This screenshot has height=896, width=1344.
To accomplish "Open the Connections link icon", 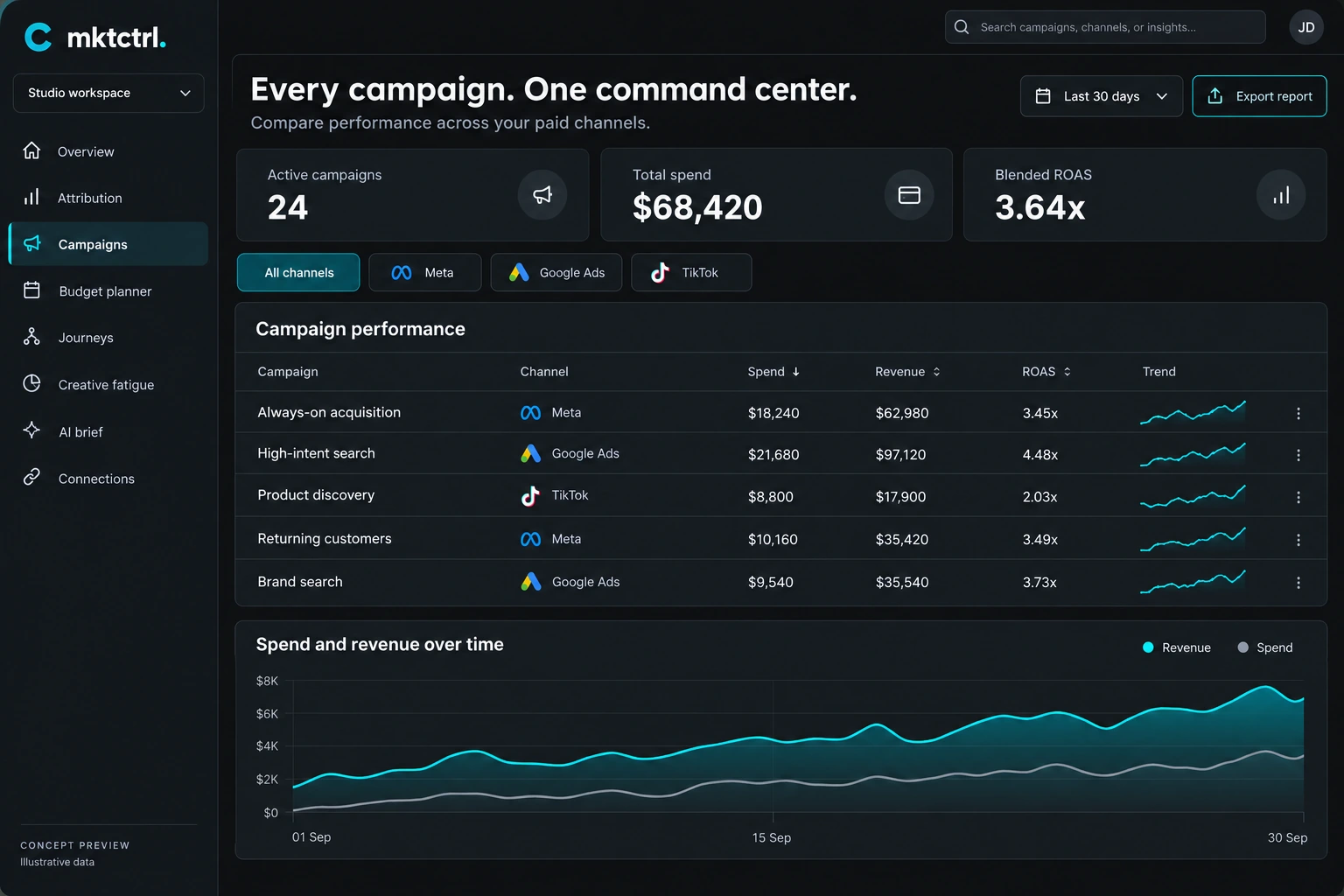I will [31, 477].
